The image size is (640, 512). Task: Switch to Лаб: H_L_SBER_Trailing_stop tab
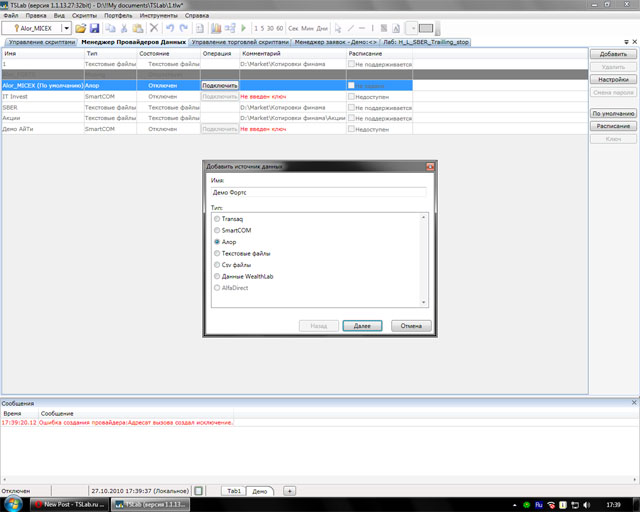(425, 42)
